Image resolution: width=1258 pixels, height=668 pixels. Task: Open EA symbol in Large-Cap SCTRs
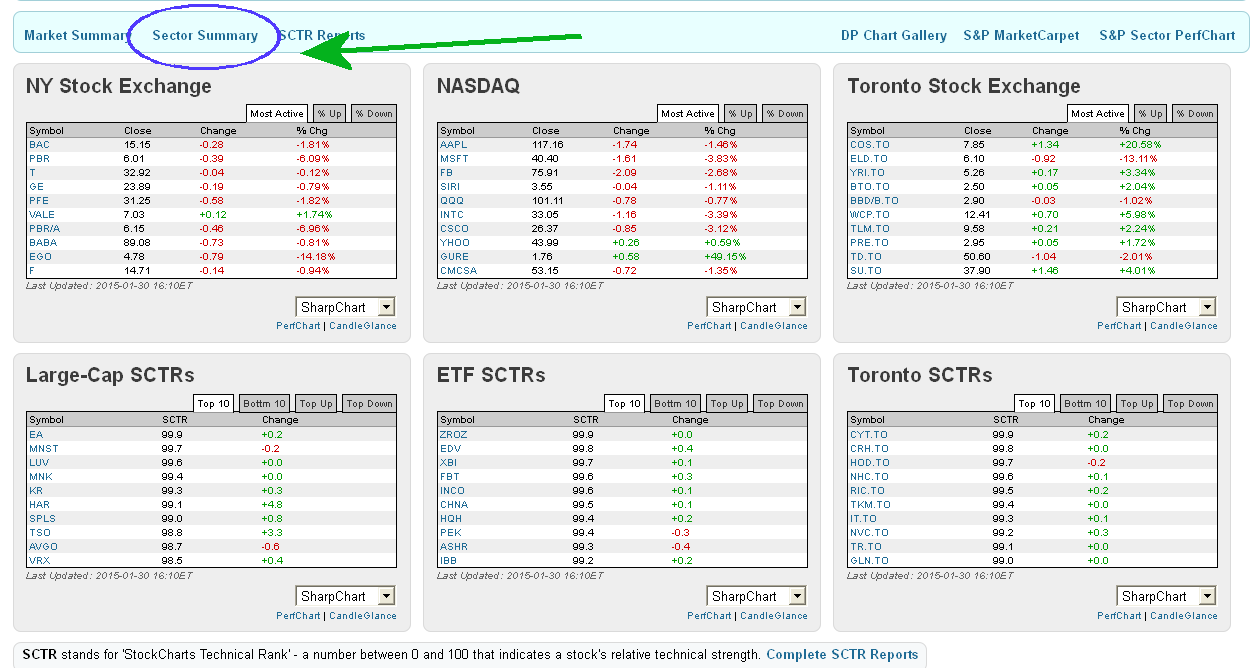tap(36, 435)
